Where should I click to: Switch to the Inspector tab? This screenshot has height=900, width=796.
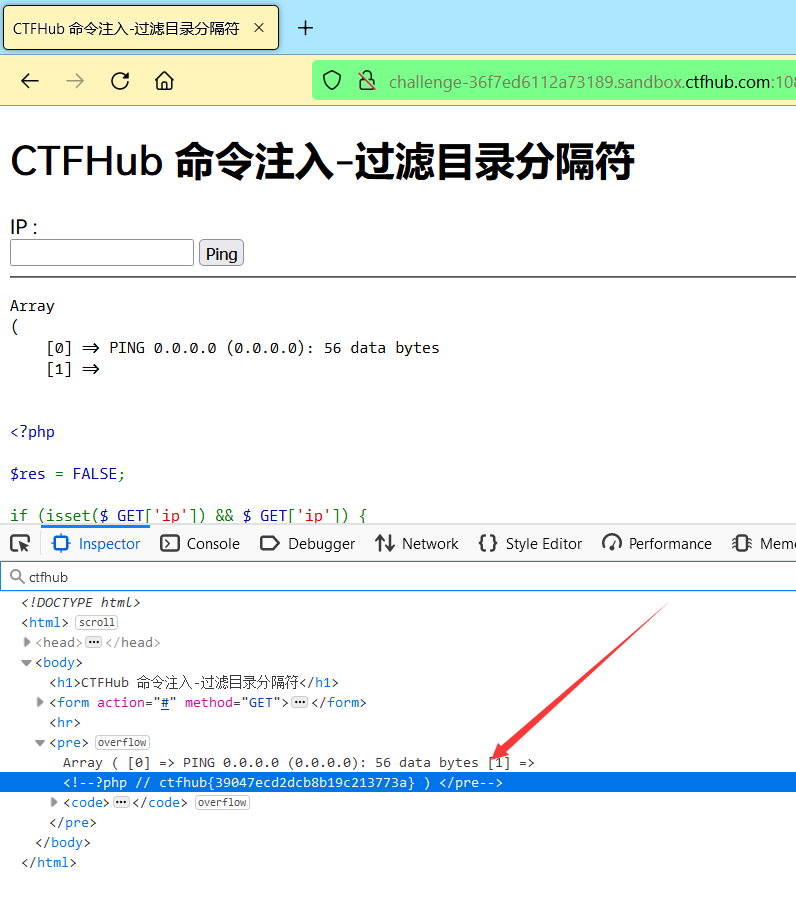coord(96,543)
